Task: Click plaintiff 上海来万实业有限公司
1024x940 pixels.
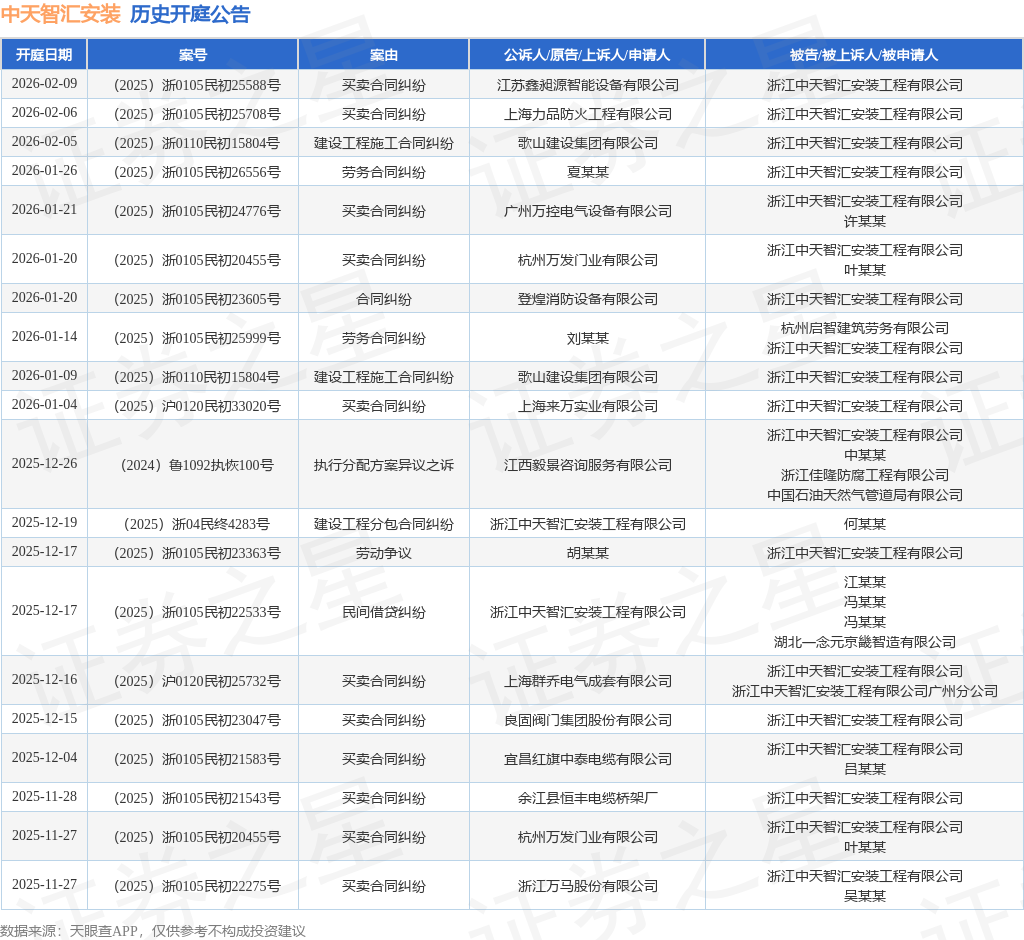Action: [588, 406]
